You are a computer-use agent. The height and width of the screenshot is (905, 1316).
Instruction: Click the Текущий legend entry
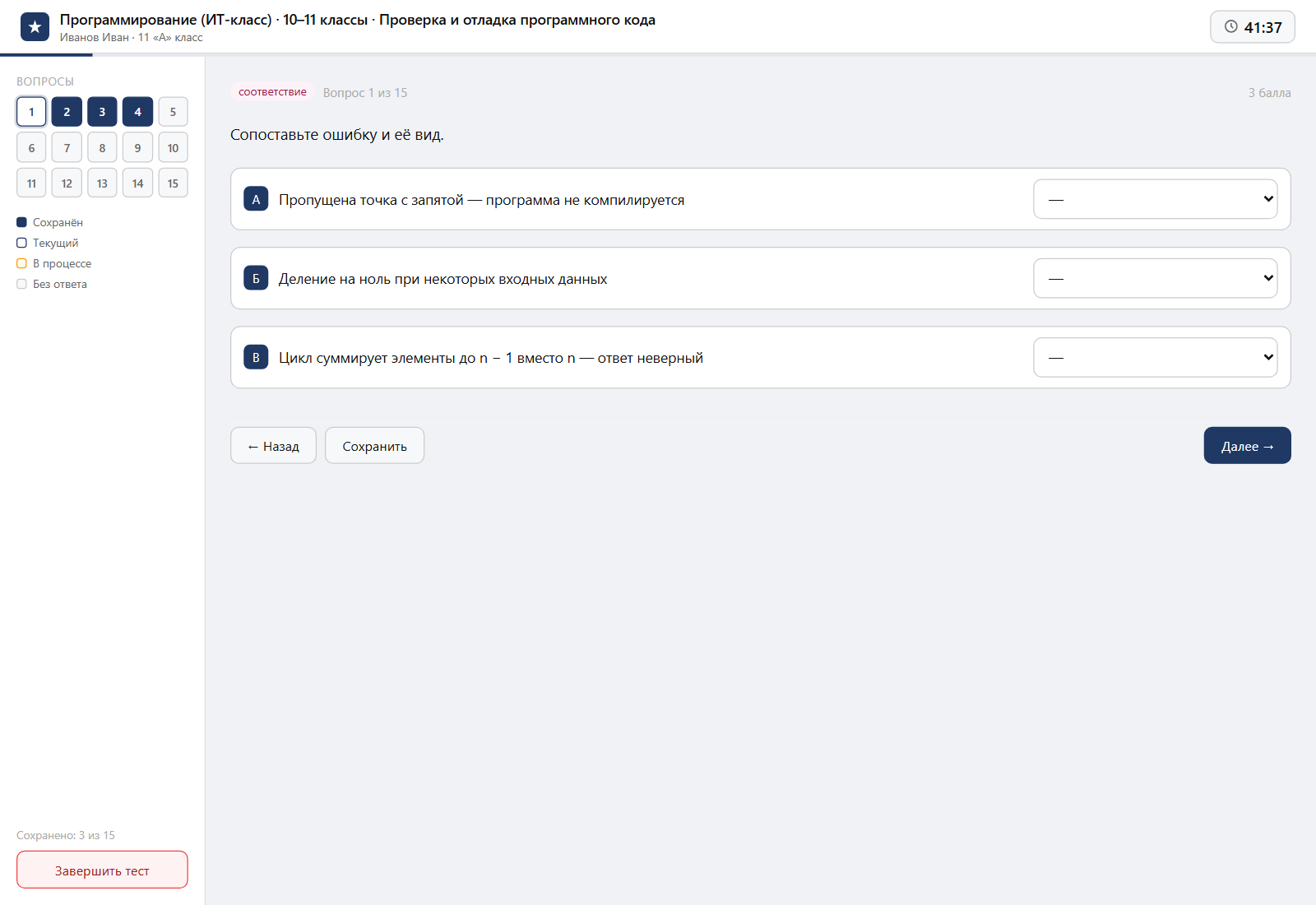(48, 243)
